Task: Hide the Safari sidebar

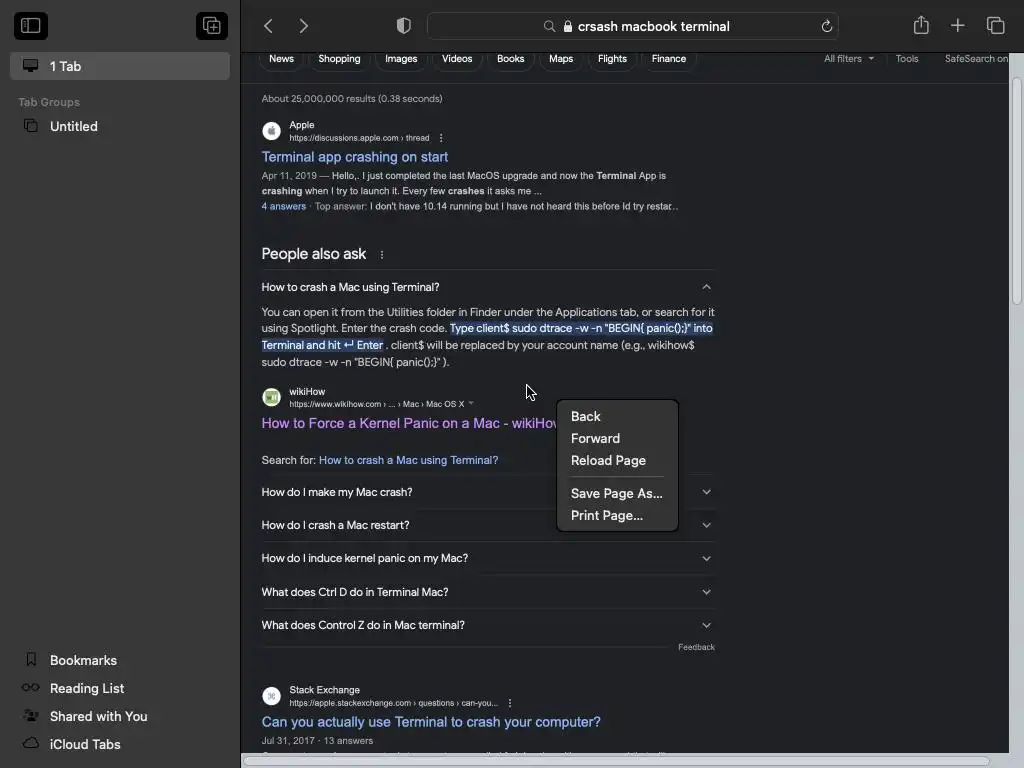Action: [x=31, y=26]
